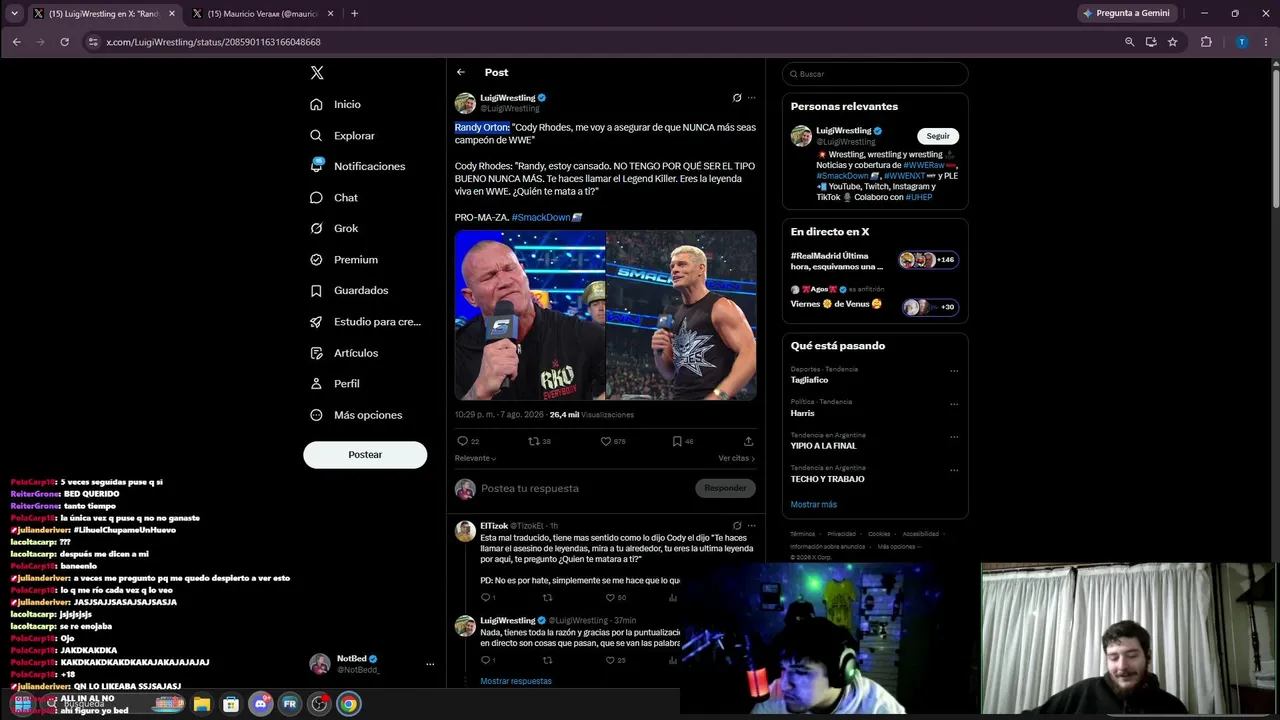
Task: Open Chrome three-dot menu
Action: [x=1264, y=42]
